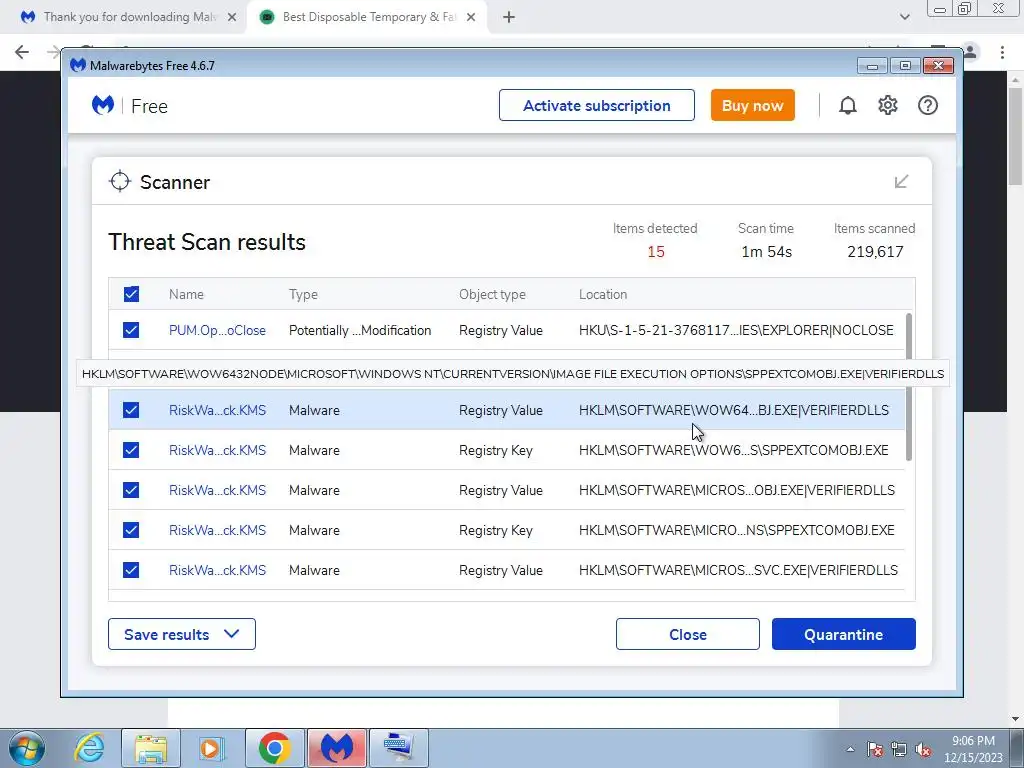Uncheck the checkbox for WOW64...BJ.EXE|VERIFIERDLLS row
Image resolution: width=1024 pixels, height=768 pixels.
click(131, 409)
